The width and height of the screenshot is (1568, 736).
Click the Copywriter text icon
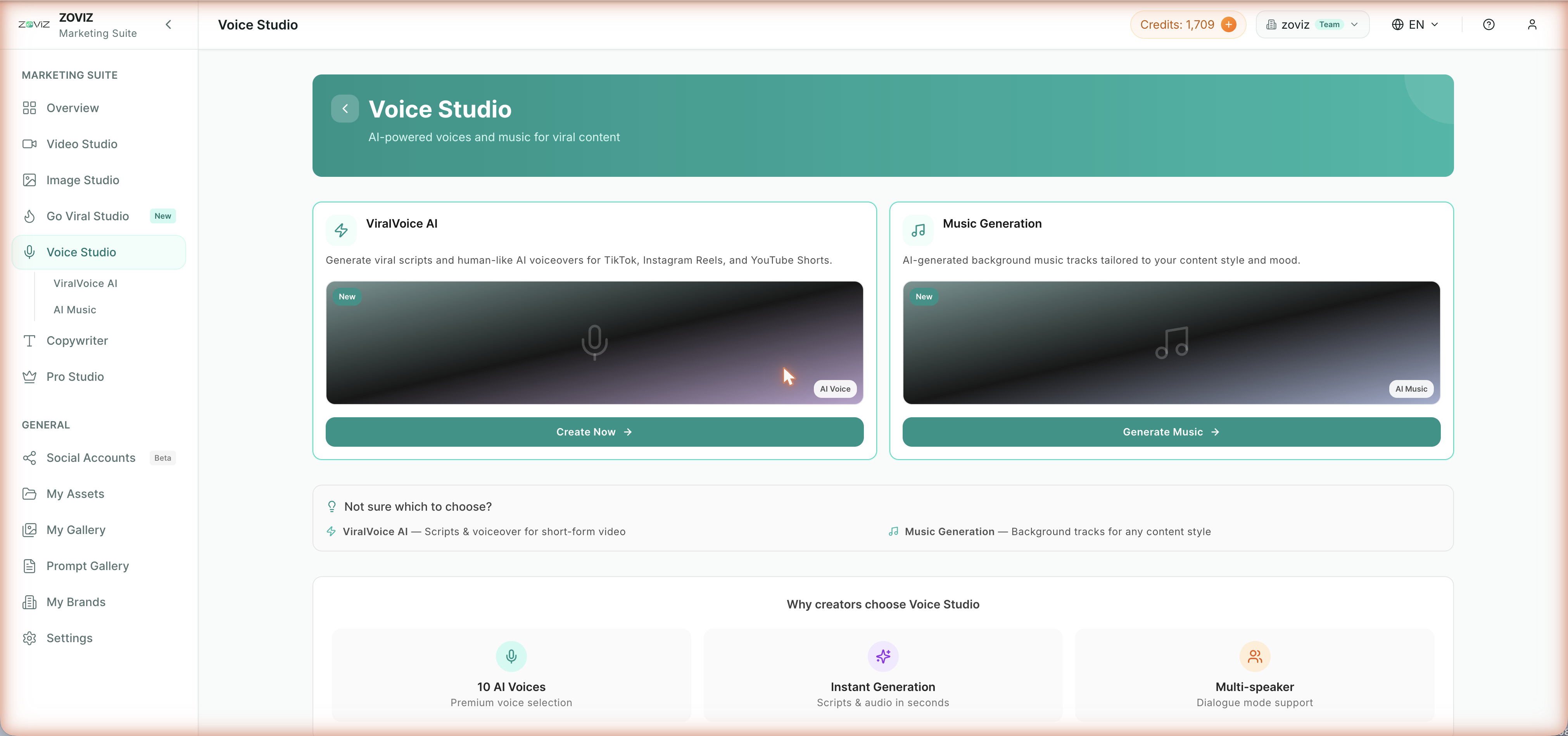[29, 341]
